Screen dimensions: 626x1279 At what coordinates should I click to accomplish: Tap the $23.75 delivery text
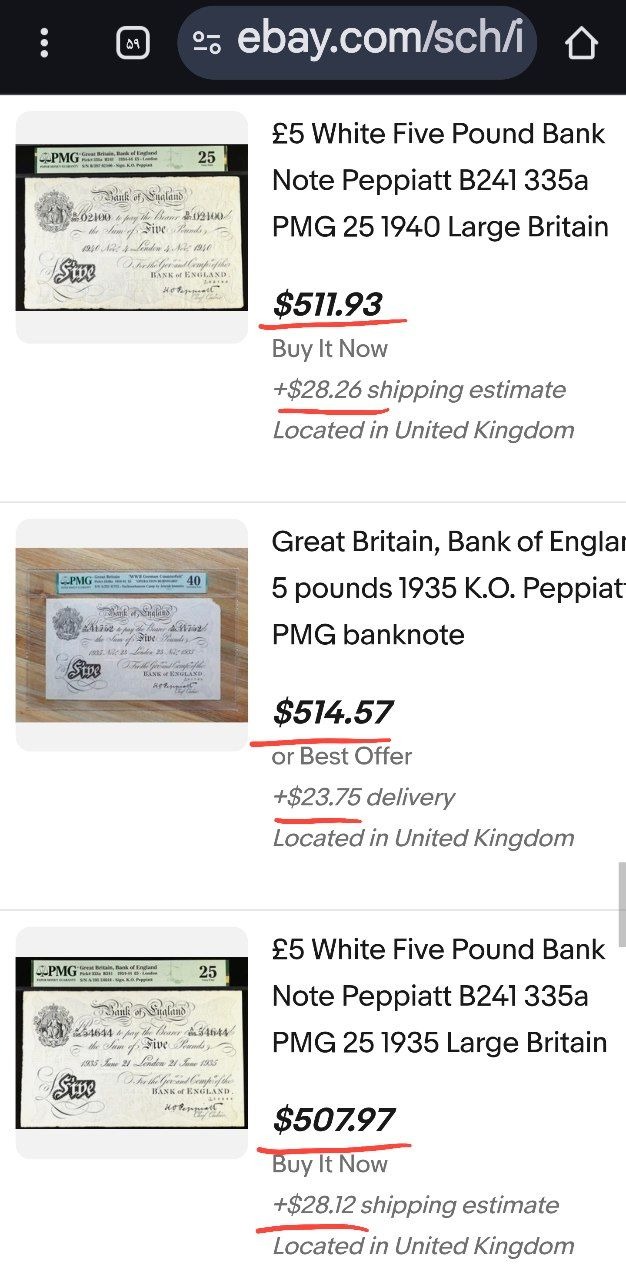point(363,797)
